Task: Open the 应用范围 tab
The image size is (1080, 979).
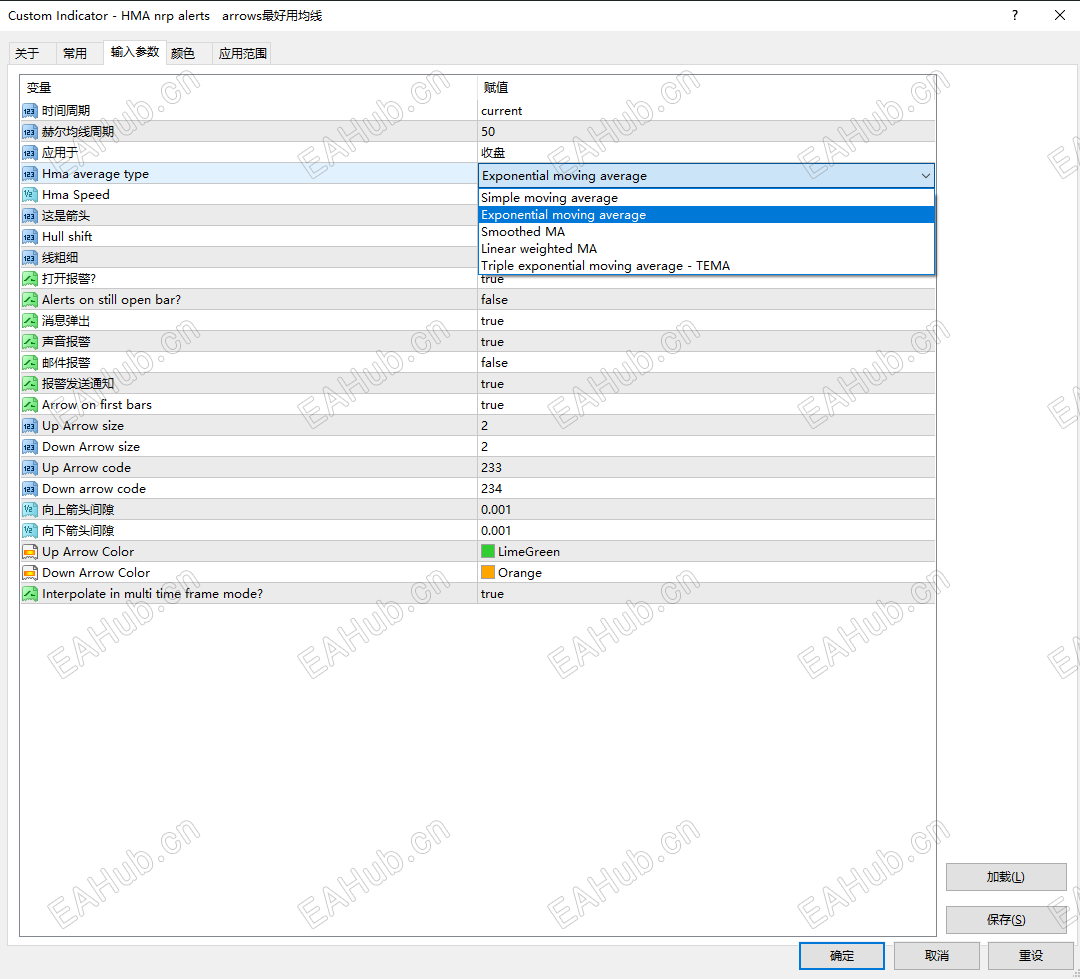Action: pyautogui.click(x=242, y=53)
